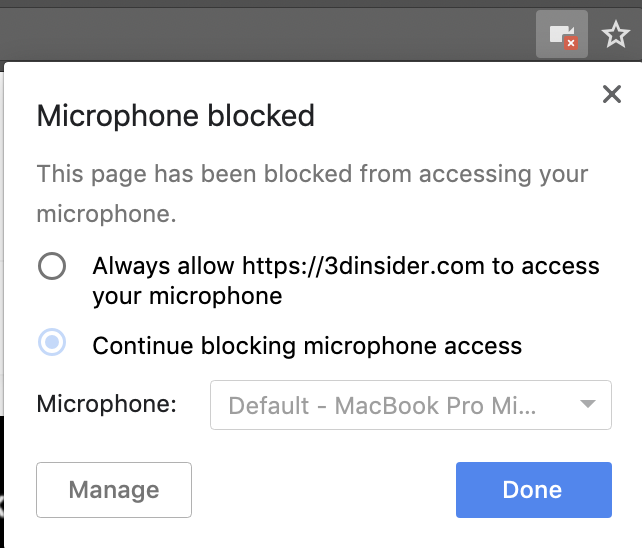Choose Continue blocking microphone access radio button

click(52, 343)
